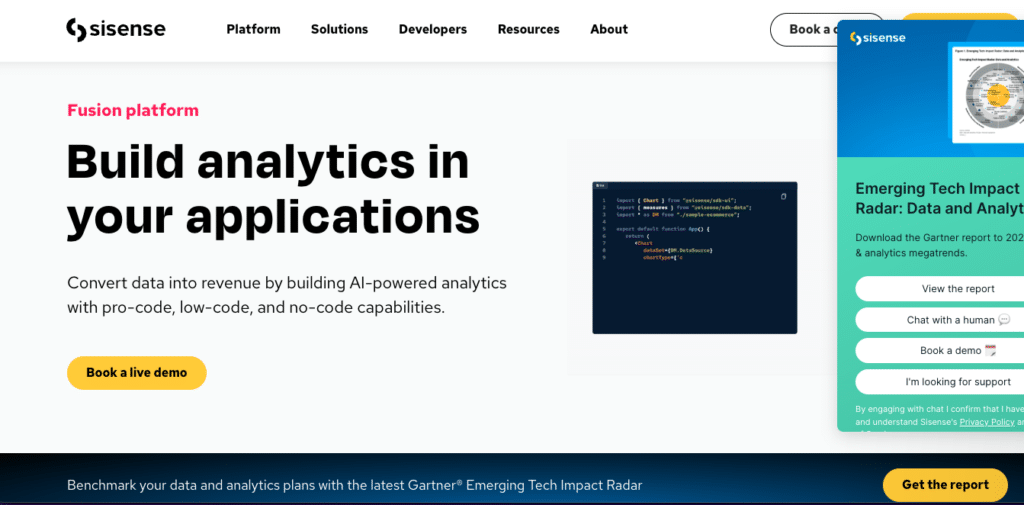The image size is (1024, 505).
Task: Choose I'm looking for support option
Action: point(940,382)
